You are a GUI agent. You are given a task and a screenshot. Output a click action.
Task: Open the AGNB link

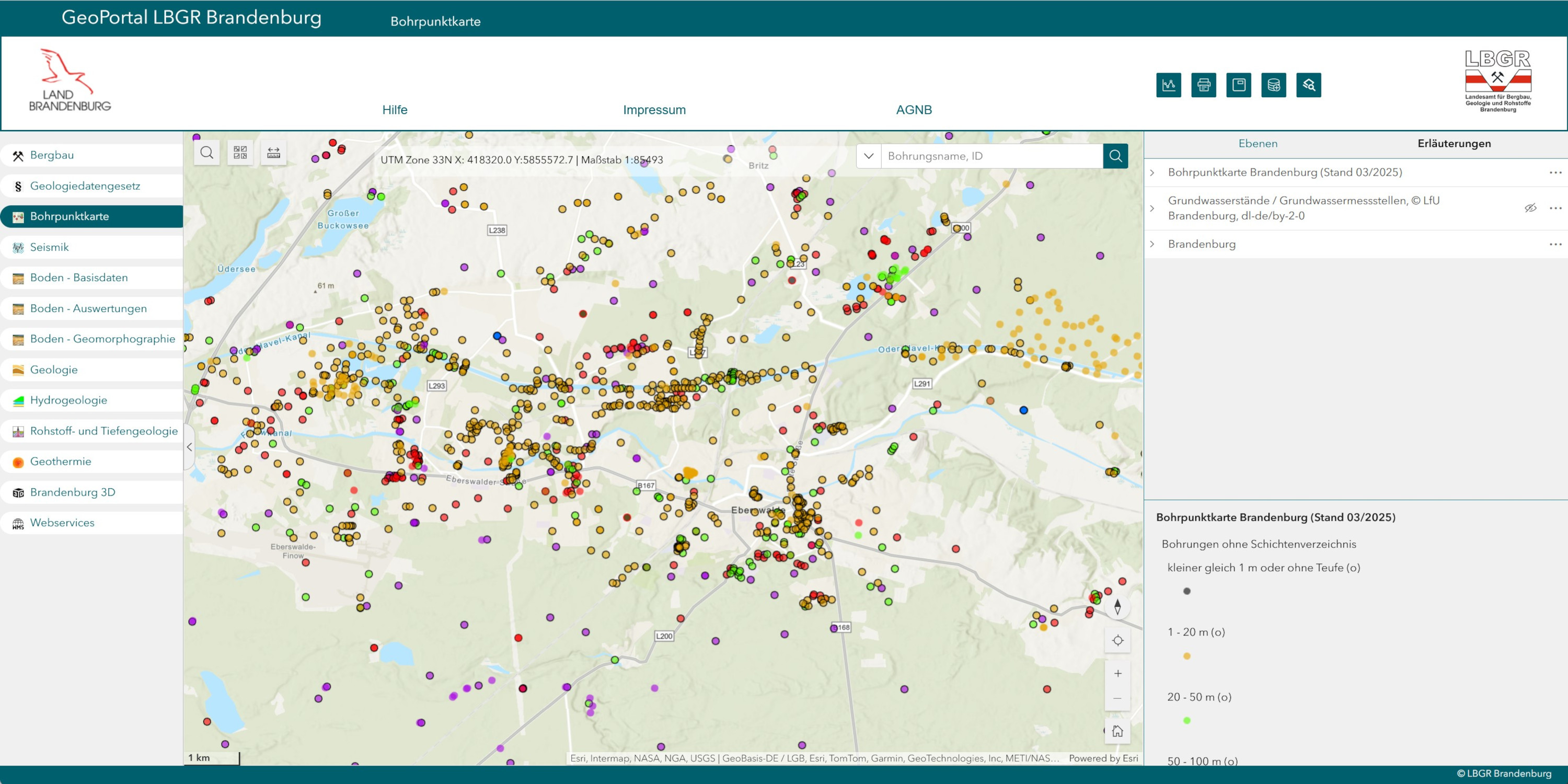point(914,110)
